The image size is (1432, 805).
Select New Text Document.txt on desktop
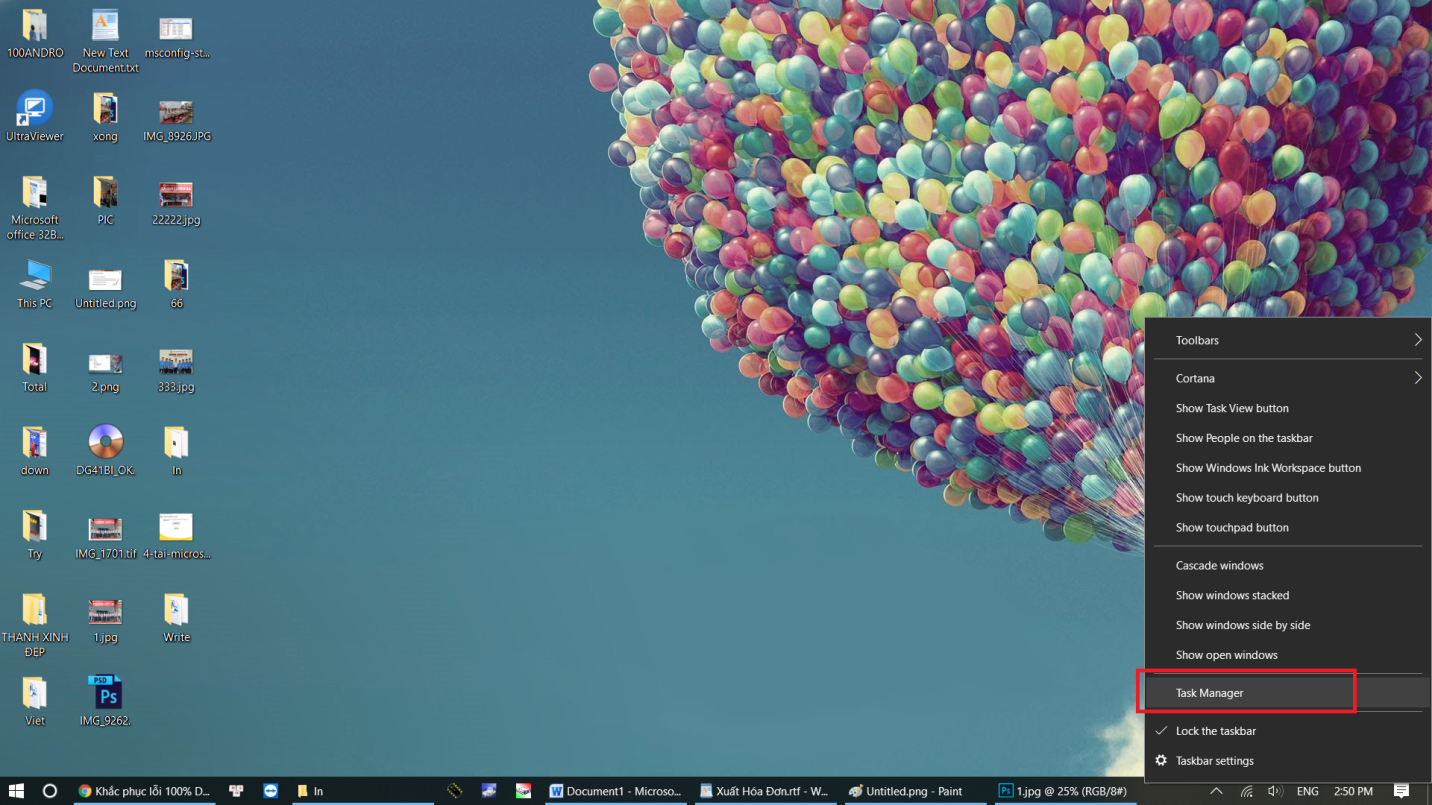[x=105, y=41]
